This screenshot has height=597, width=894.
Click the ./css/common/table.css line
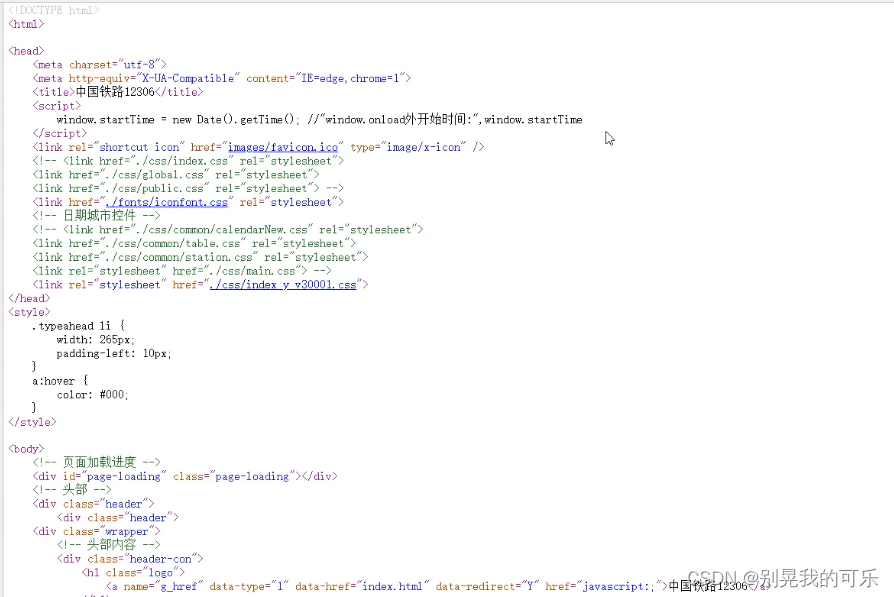(x=194, y=243)
